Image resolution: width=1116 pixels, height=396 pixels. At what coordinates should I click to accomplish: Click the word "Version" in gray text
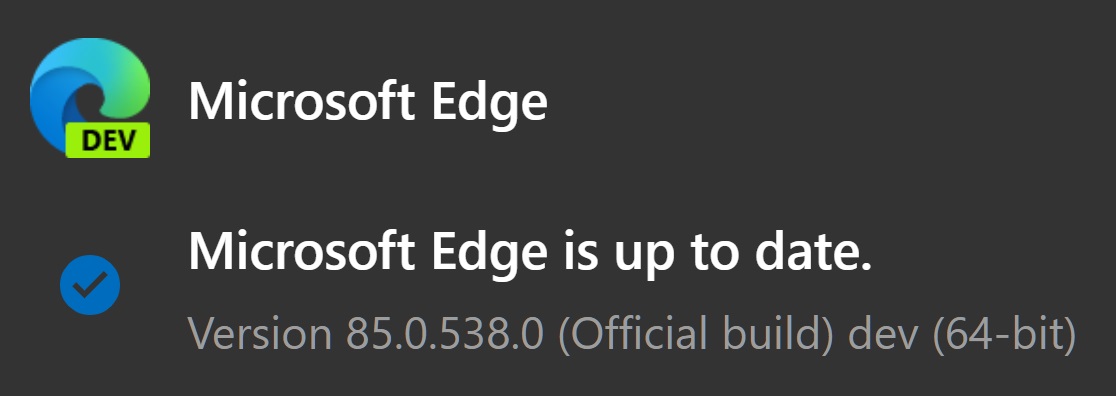[260, 333]
